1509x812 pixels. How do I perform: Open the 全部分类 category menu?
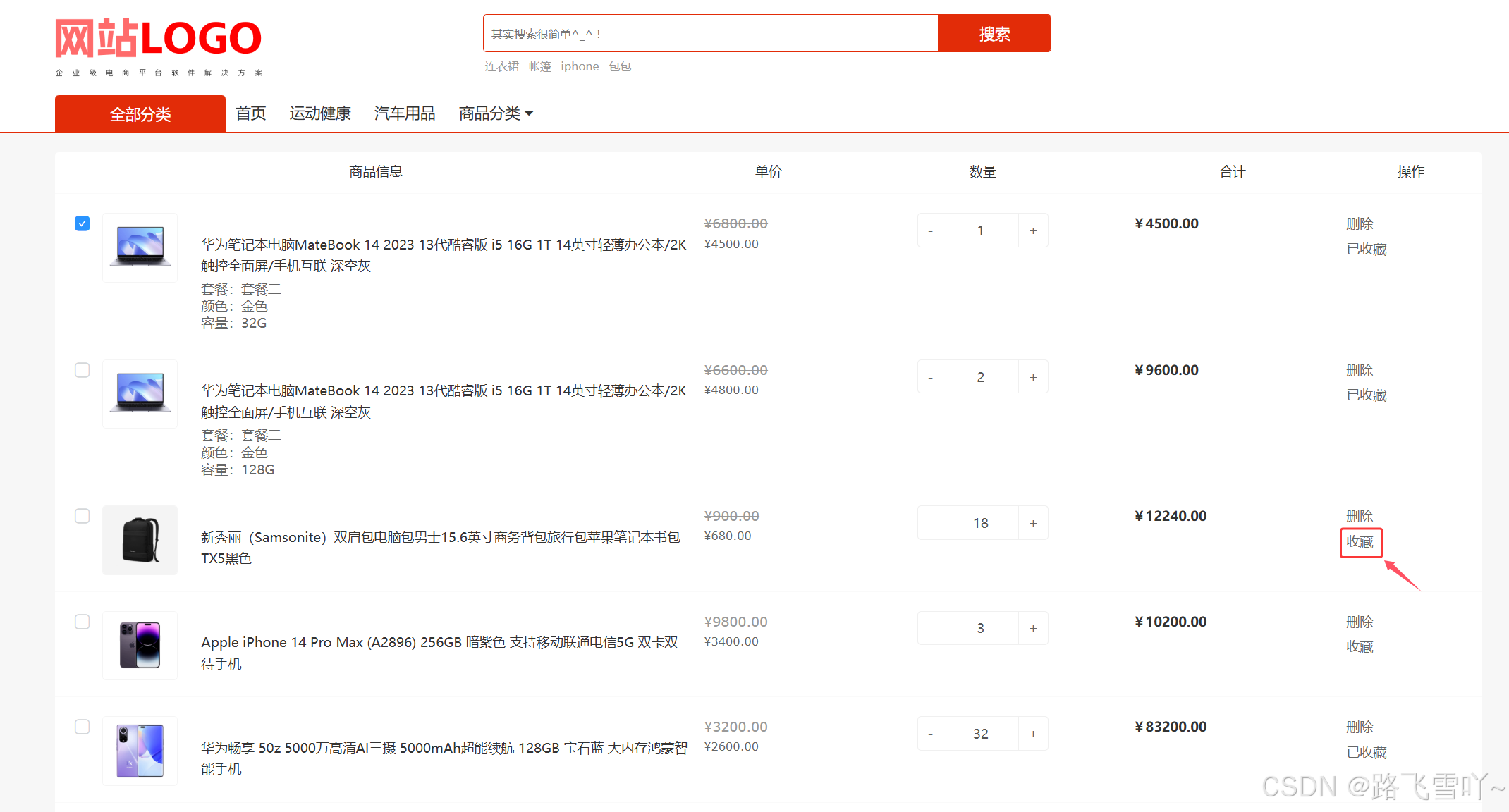[140, 114]
